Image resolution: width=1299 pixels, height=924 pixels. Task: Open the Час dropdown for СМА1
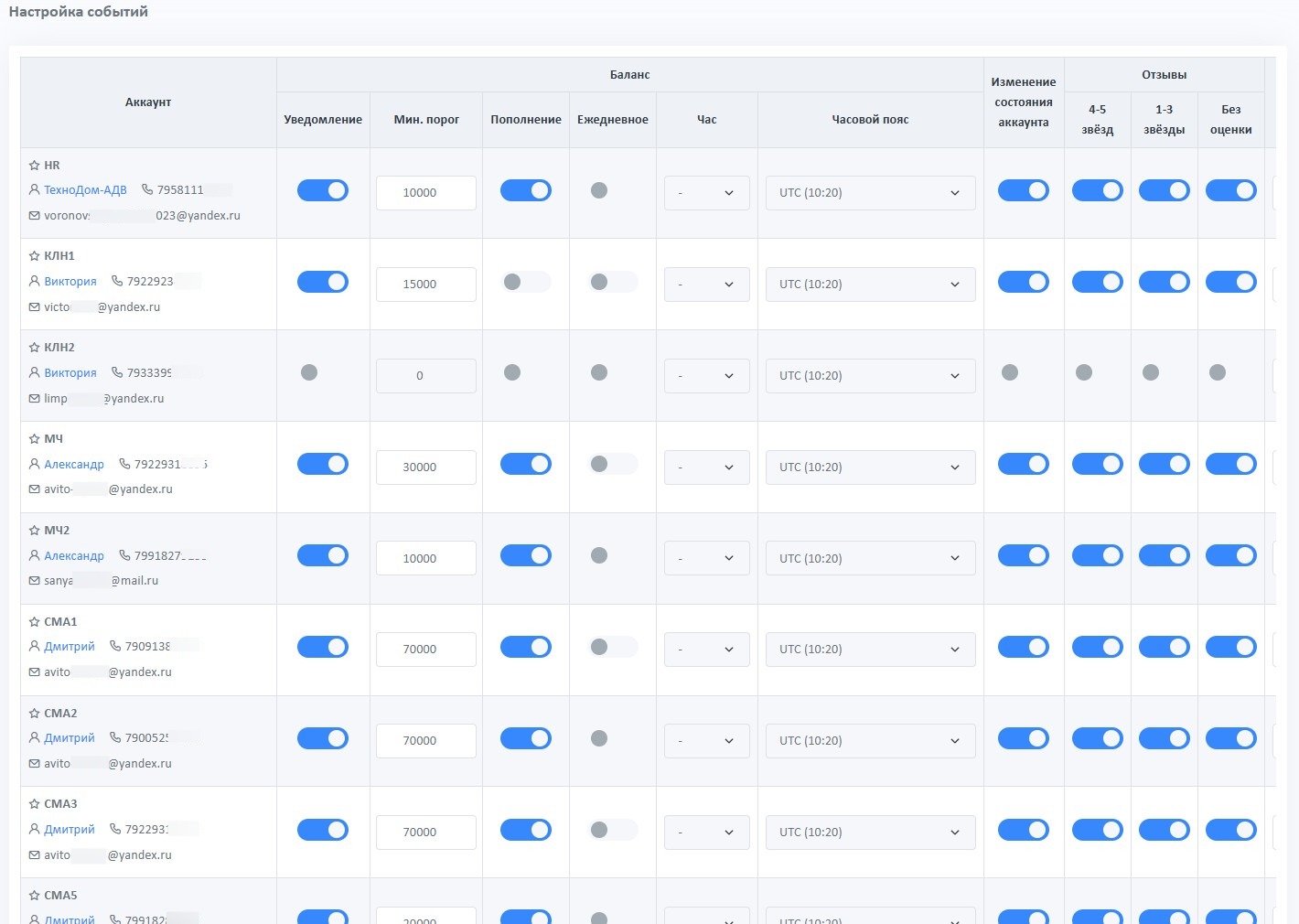point(707,650)
